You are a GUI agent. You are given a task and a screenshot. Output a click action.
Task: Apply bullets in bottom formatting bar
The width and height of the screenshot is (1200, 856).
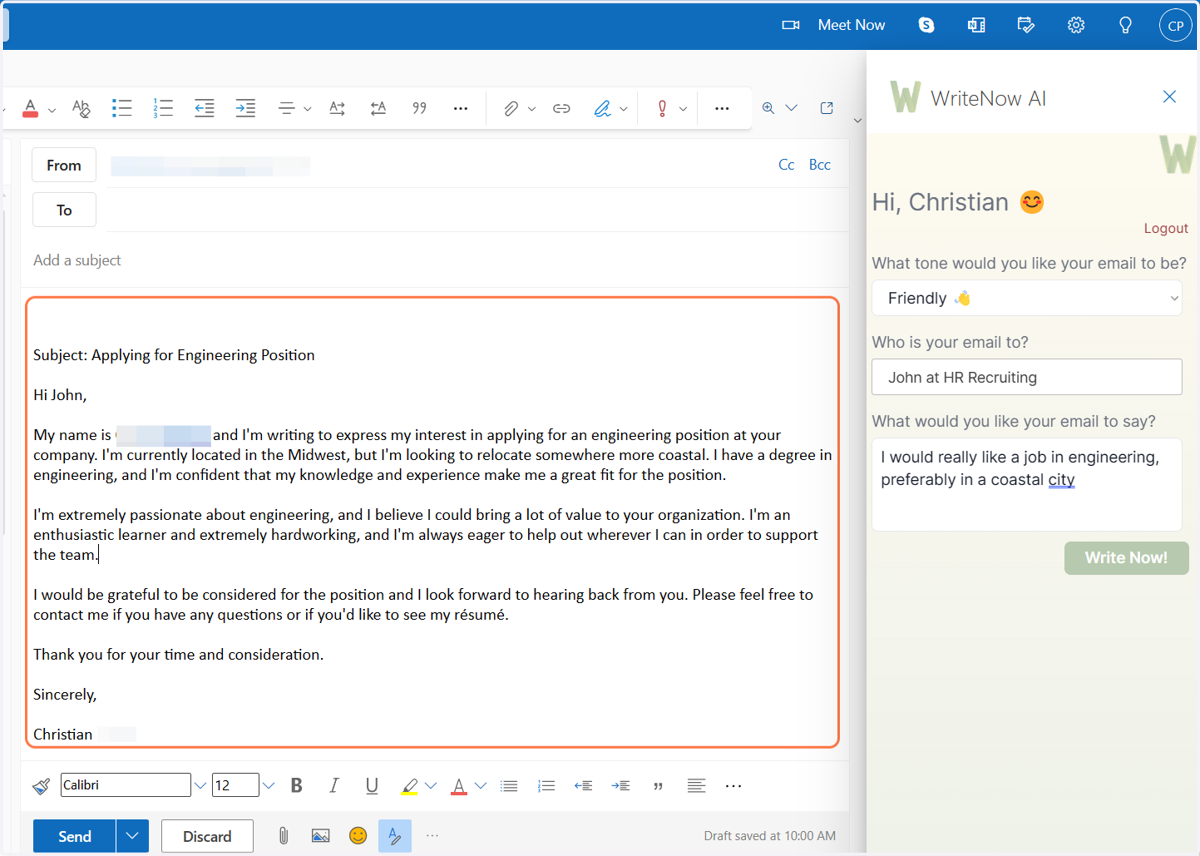coord(509,786)
